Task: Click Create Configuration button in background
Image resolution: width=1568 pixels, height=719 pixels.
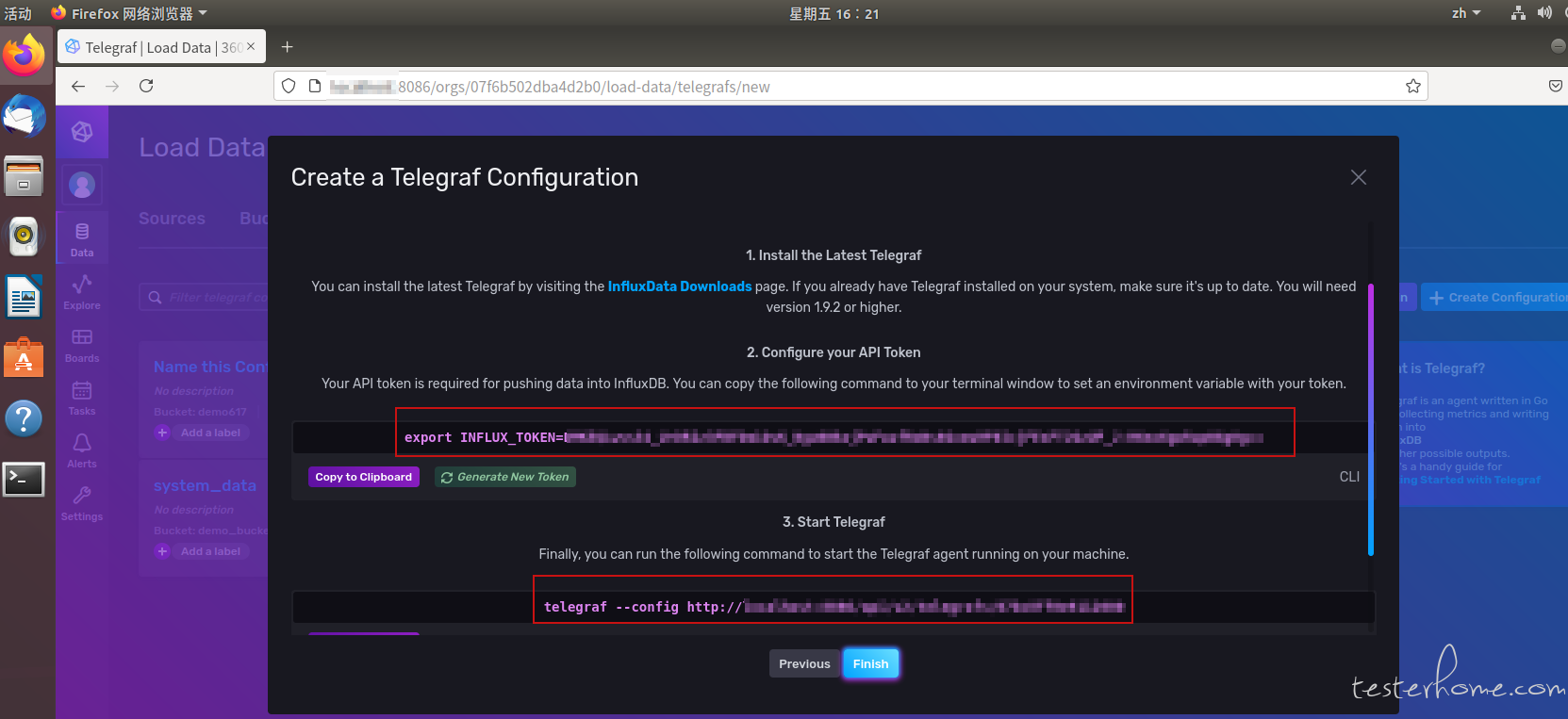Action: click(x=1494, y=298)
